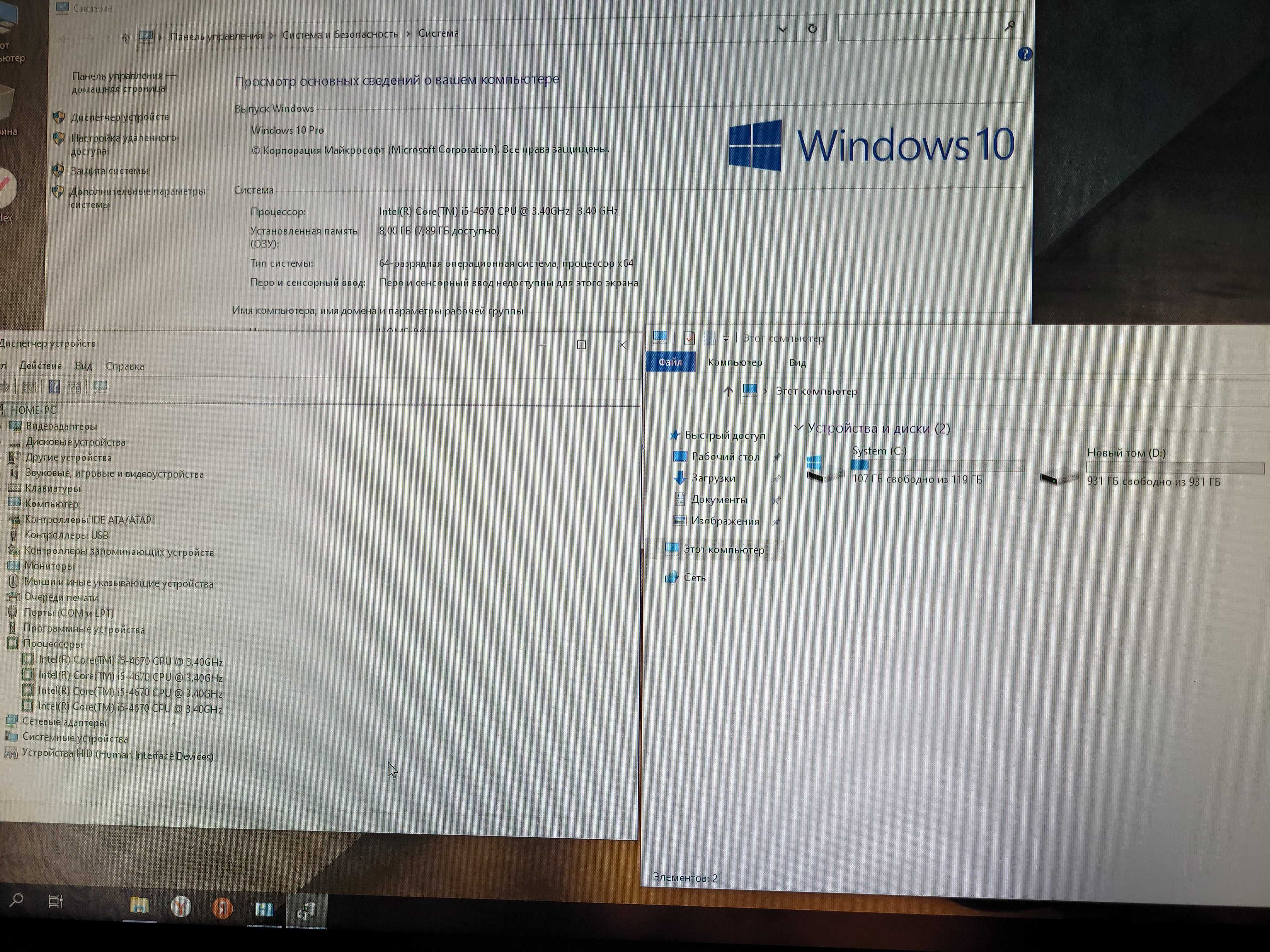Click search magnifier icon in Control Panel
Screen dimensions: 1270x952
[x=1010, y=25]
